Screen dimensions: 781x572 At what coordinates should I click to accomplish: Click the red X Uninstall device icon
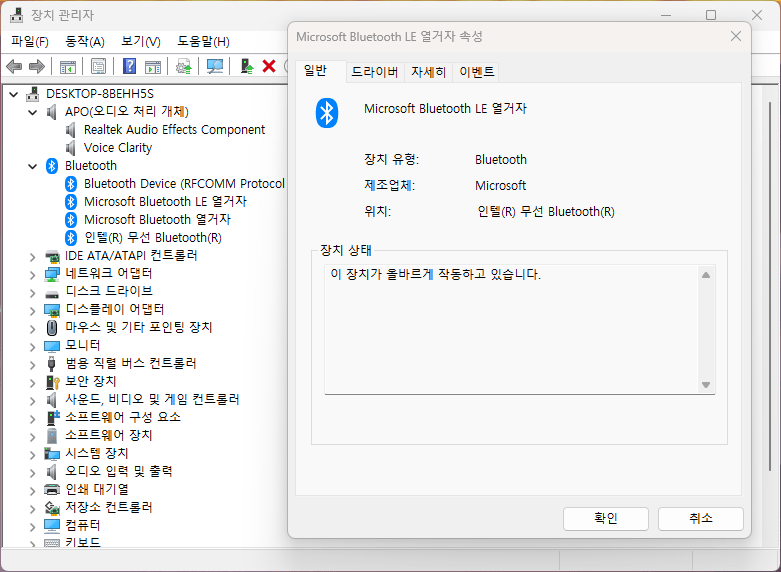point(269,66)
